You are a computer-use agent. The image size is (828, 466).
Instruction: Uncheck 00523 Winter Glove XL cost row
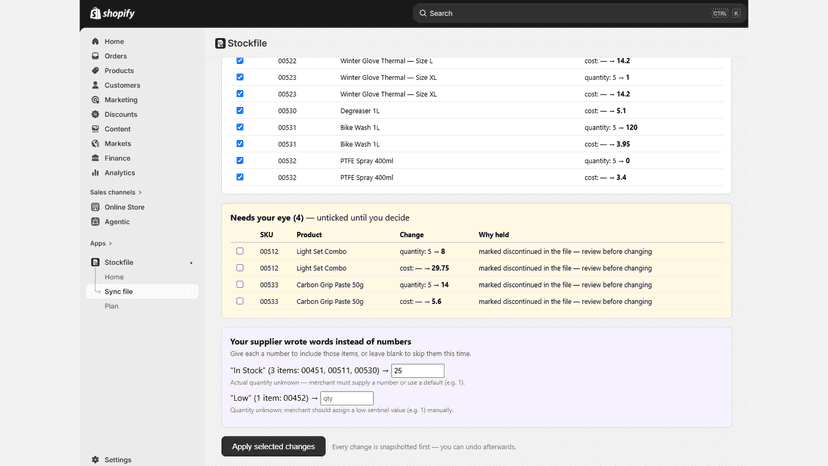(x=240, y=94)
